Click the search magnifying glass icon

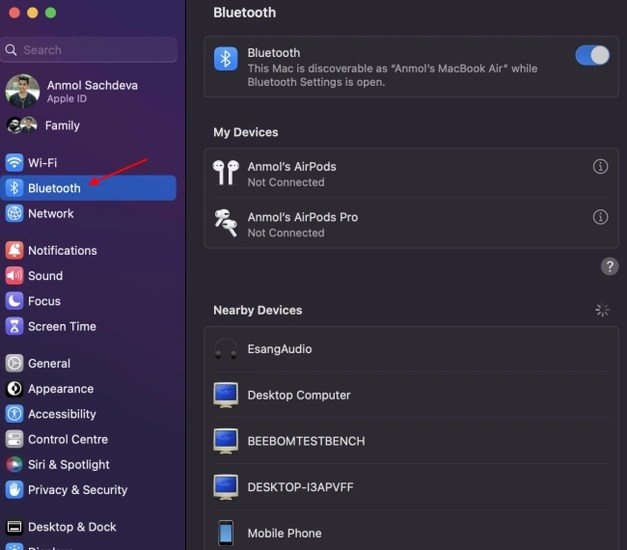[11, 50]
